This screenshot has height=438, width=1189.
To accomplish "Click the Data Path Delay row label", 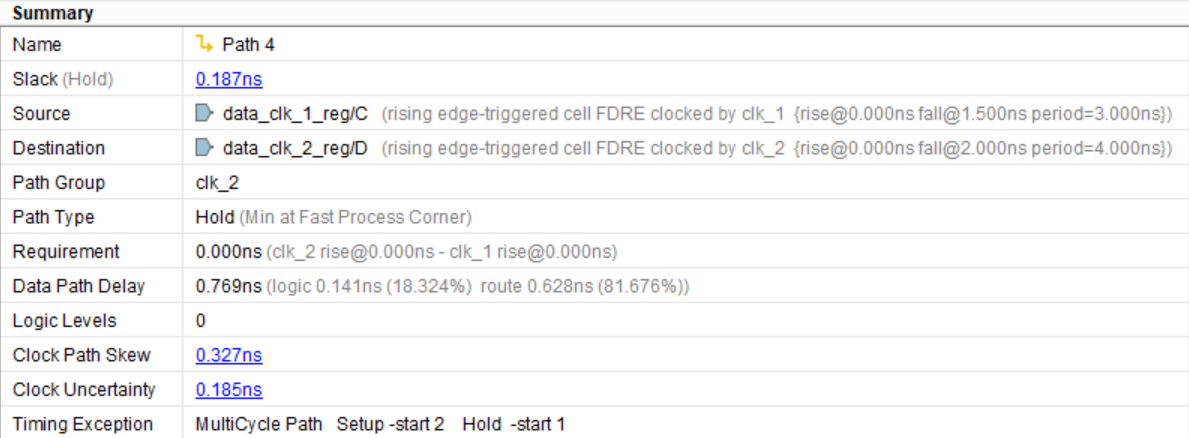I will (78, 286).
